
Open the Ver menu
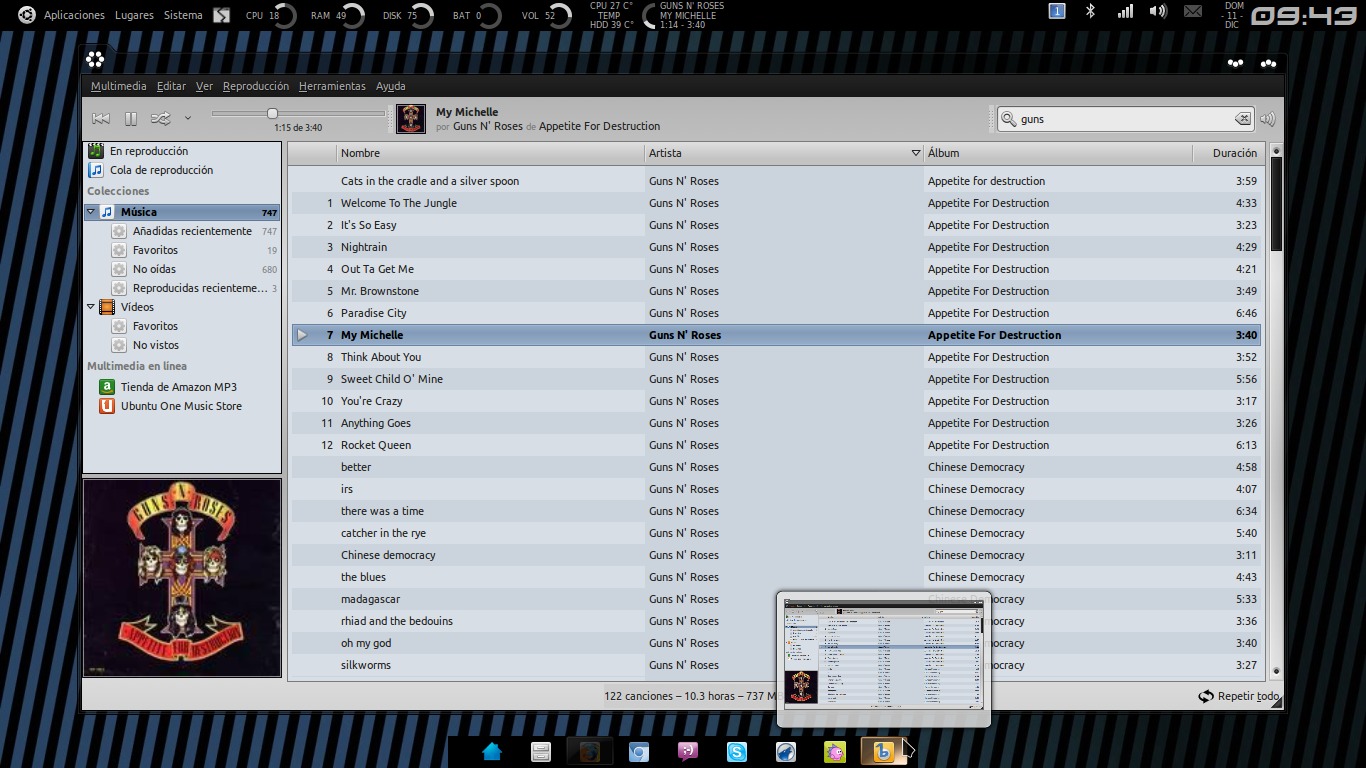tap(204, 86)
